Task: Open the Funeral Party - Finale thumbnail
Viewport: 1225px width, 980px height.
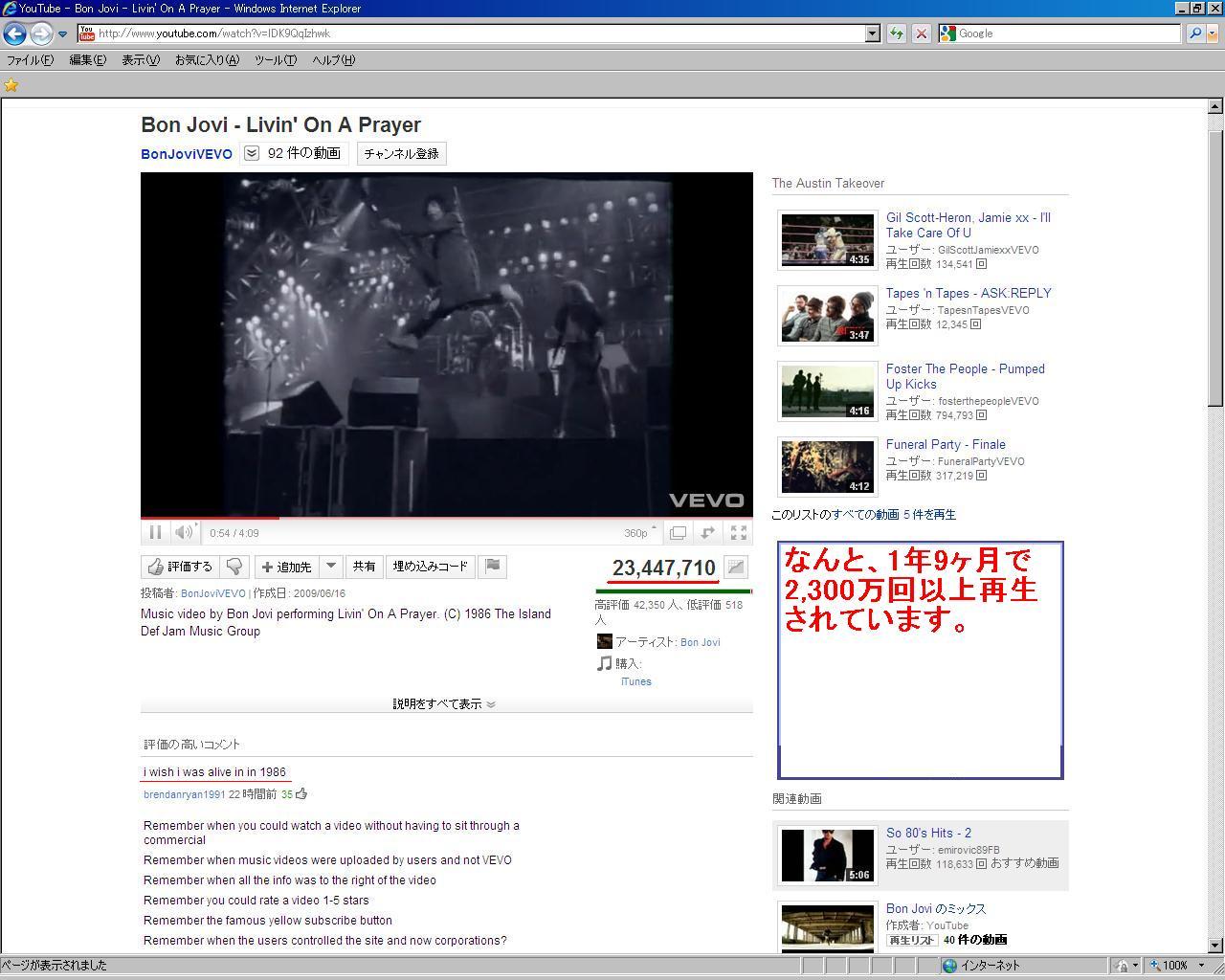Action: click(x=828, y=466)
